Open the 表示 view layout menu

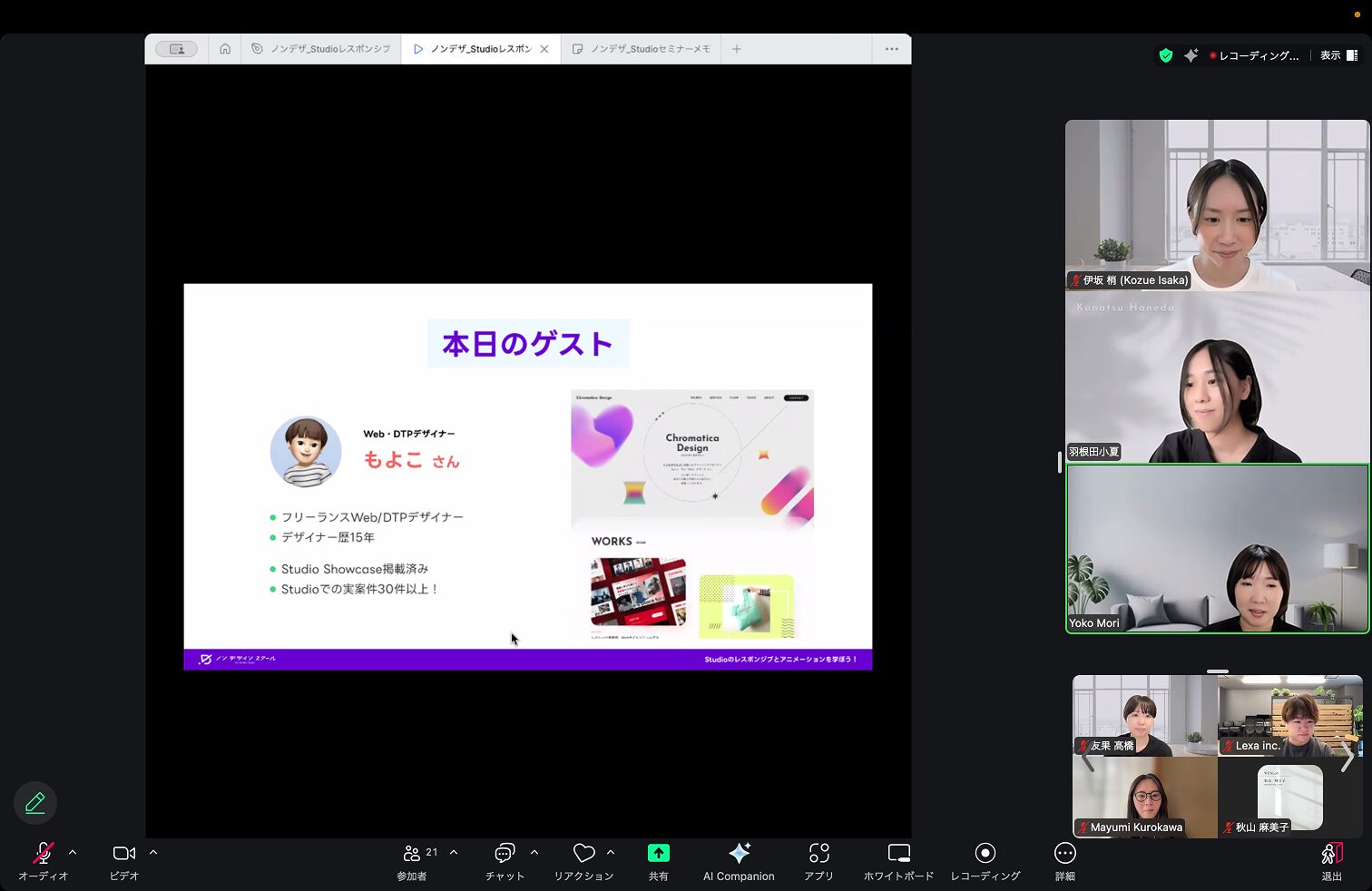point(1338,55)
